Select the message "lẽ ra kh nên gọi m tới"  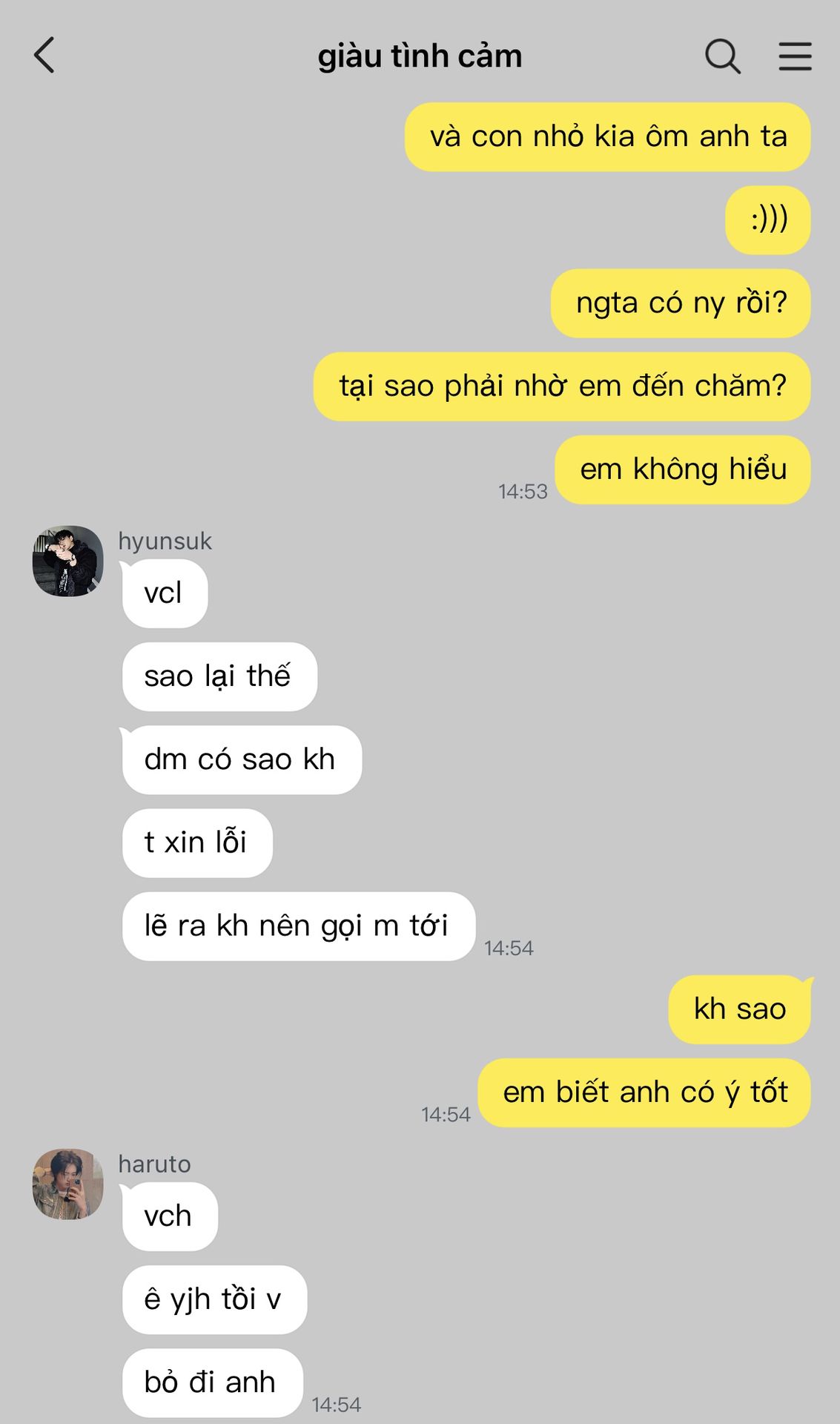point(298,926)
